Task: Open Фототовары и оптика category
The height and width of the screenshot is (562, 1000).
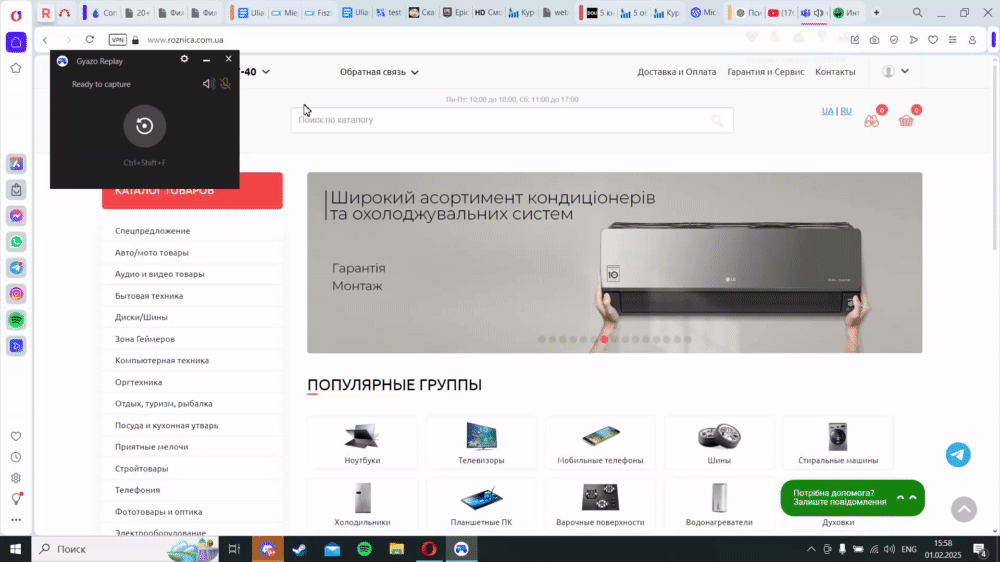Action: point(158,512)
